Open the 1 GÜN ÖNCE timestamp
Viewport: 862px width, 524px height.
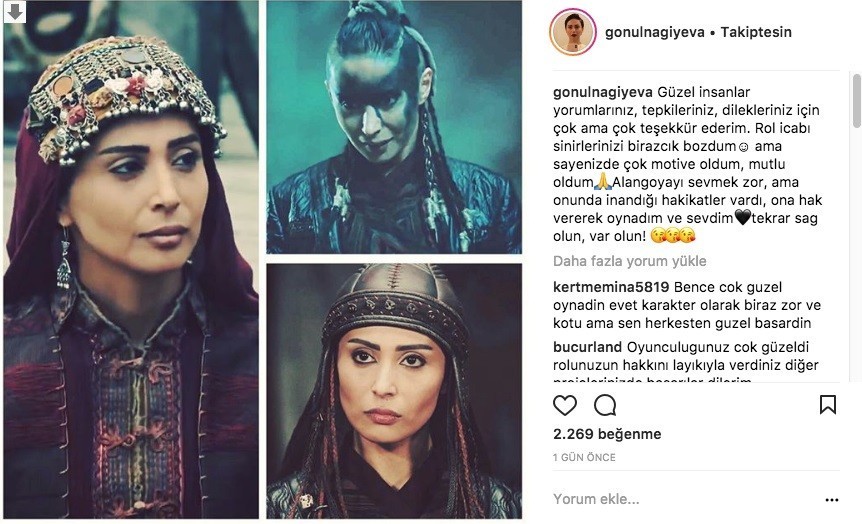(584, 457)
